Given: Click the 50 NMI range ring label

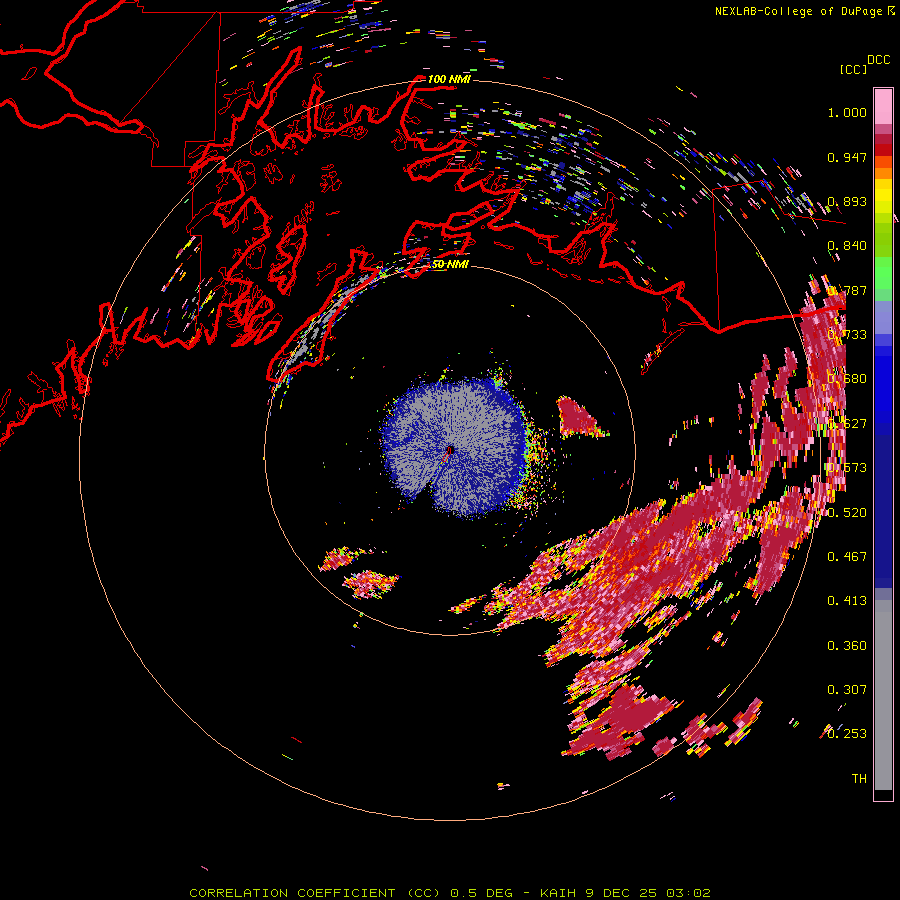Looking at the screenshot, I should click(x=450, y=264).
